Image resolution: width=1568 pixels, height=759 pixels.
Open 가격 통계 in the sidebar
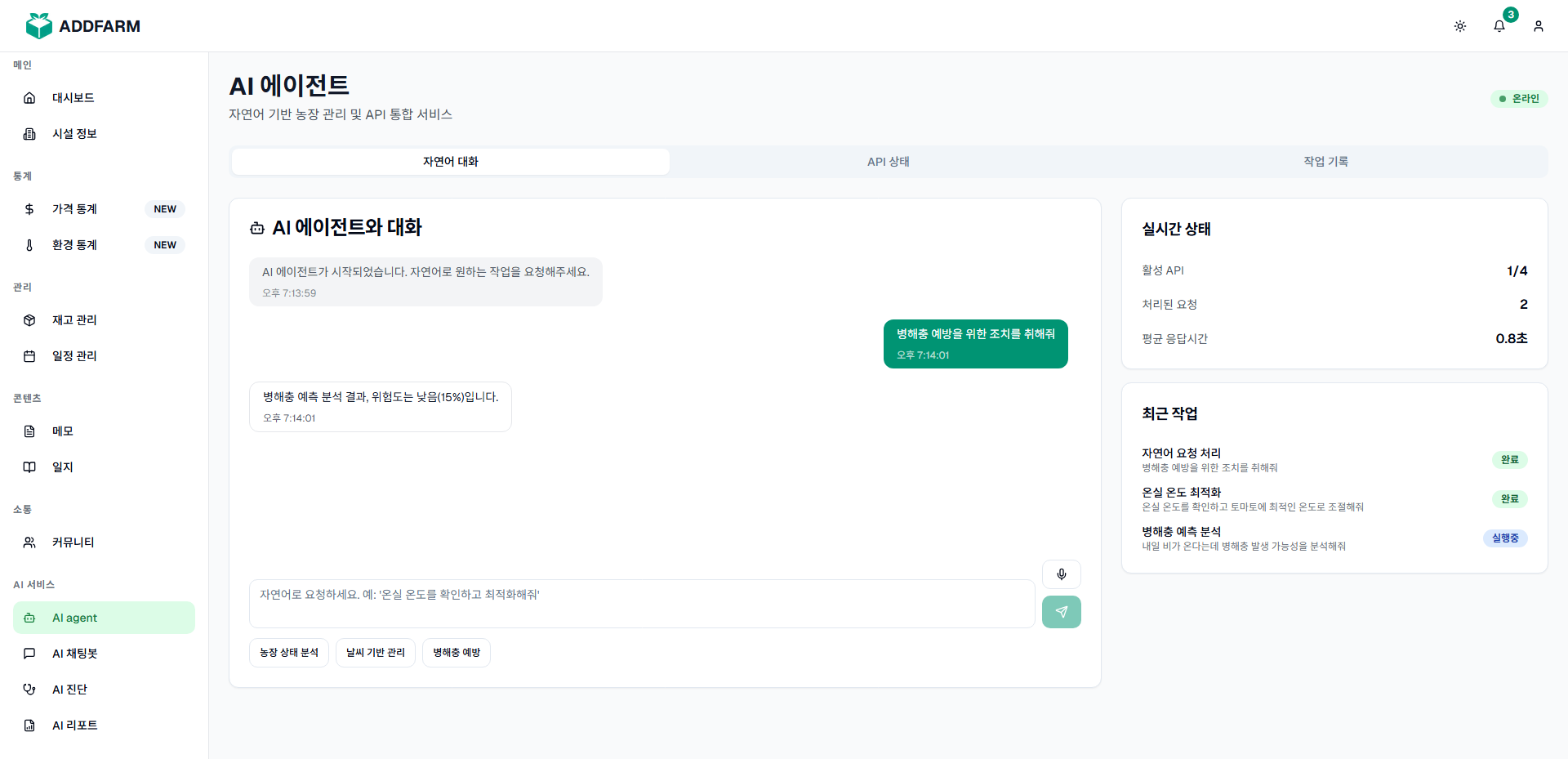75,209
